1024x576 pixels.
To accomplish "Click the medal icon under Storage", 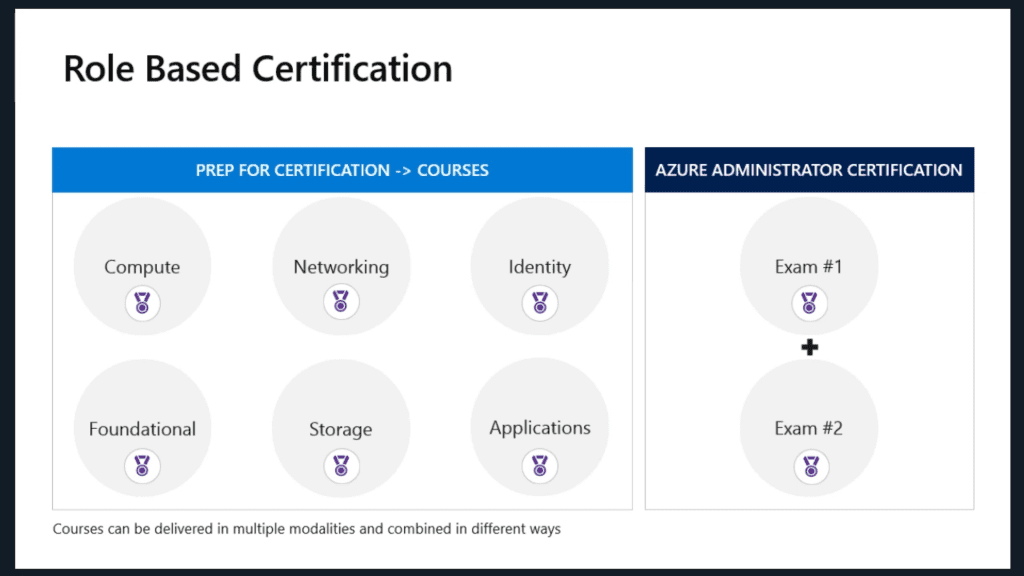I will point(341,466).
